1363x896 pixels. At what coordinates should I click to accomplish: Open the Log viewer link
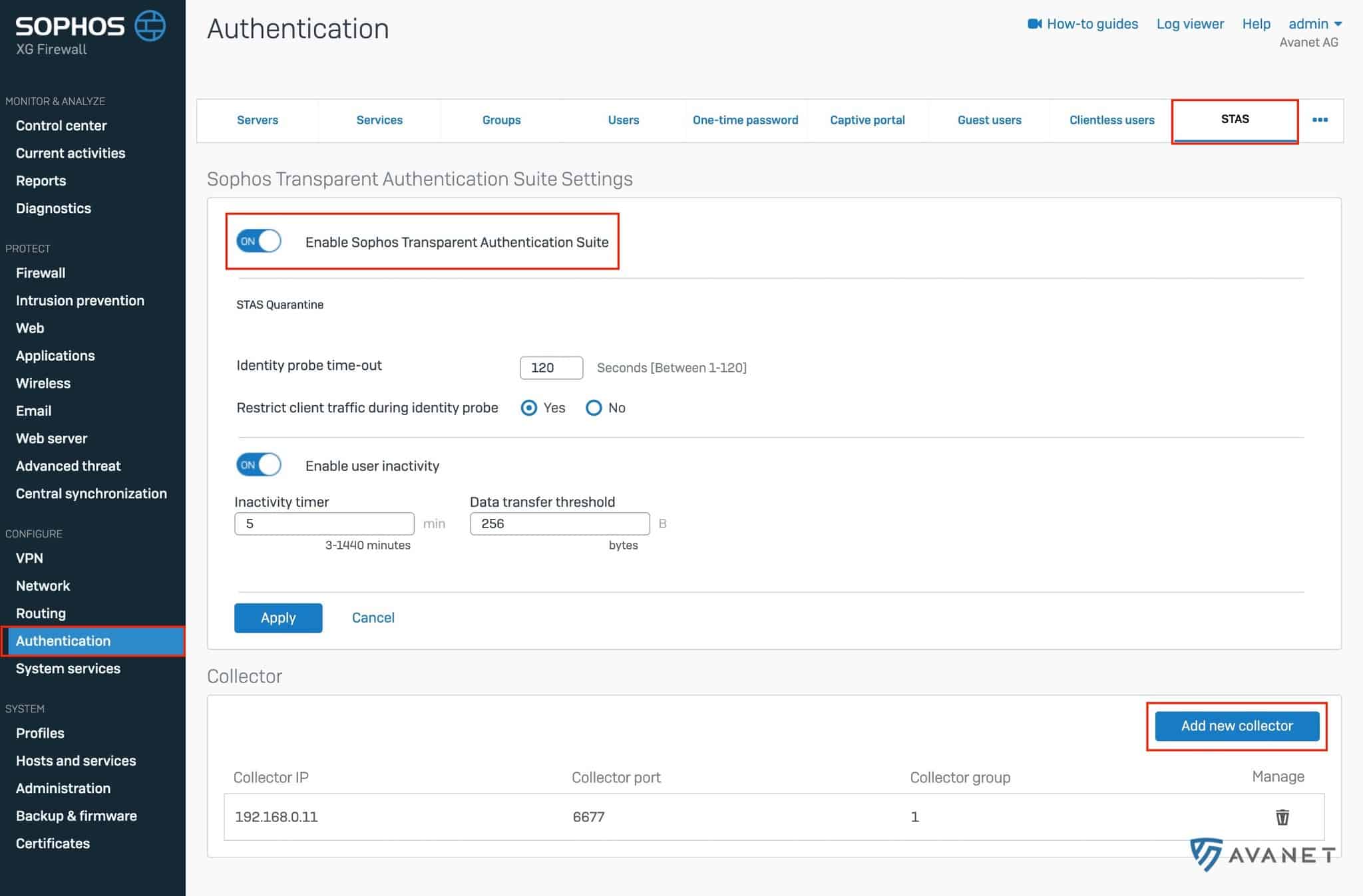pos(1190,24)
